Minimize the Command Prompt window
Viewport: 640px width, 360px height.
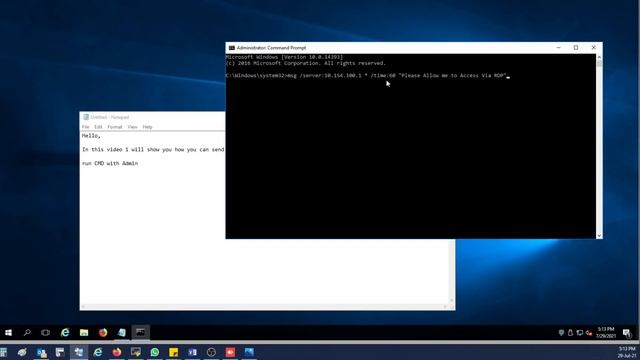point(558,48)
